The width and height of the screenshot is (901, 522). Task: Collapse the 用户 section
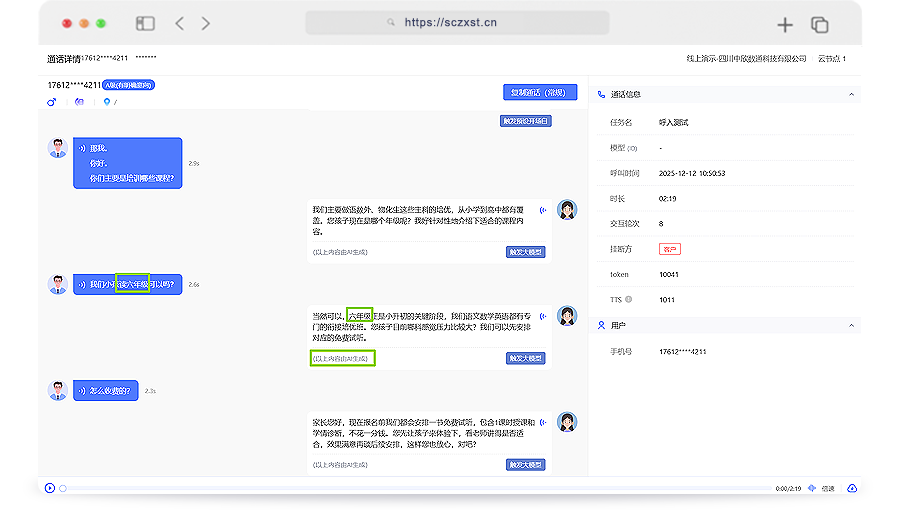(x=851, y=326)
